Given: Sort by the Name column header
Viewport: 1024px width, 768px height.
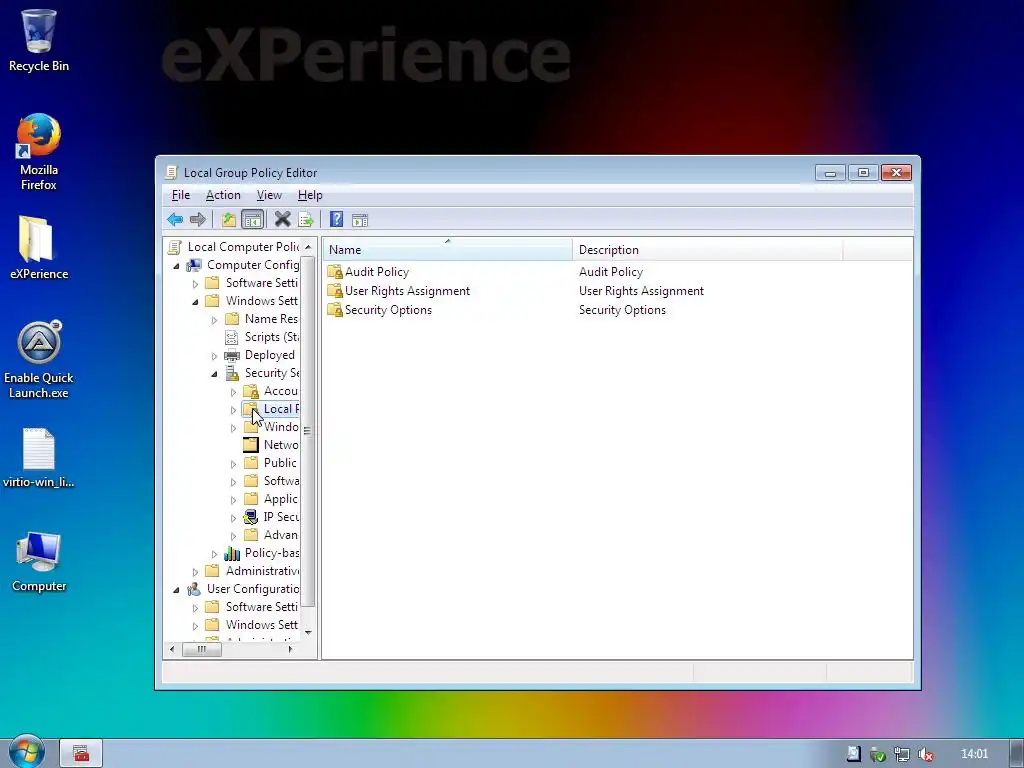Looking at the screenshot, I should [x=447, y=249].
